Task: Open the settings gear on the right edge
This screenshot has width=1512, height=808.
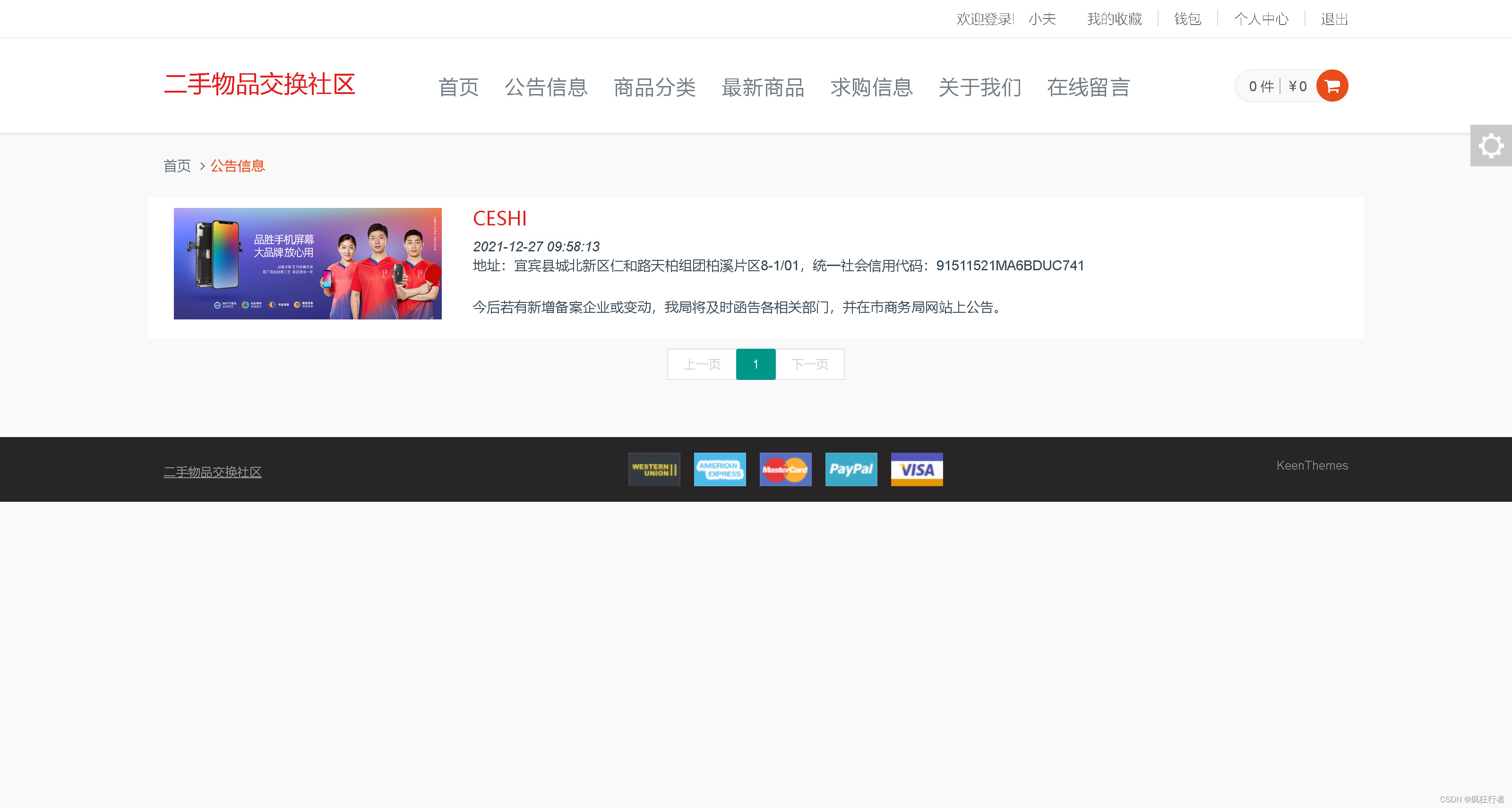Action: point(1492,145)
